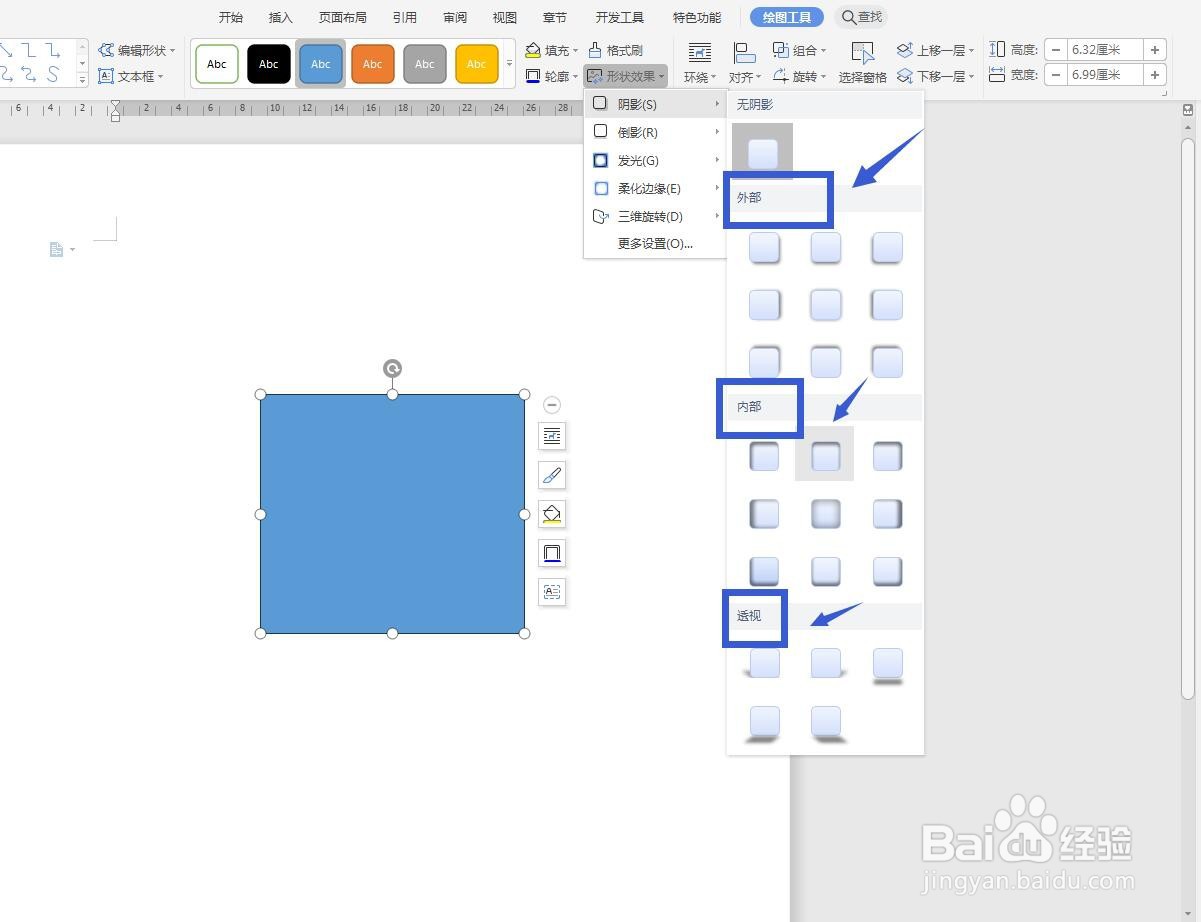Screen dimensions: 1201x922
Task: Select the blue square shape
Action: [x=392, y=514]
